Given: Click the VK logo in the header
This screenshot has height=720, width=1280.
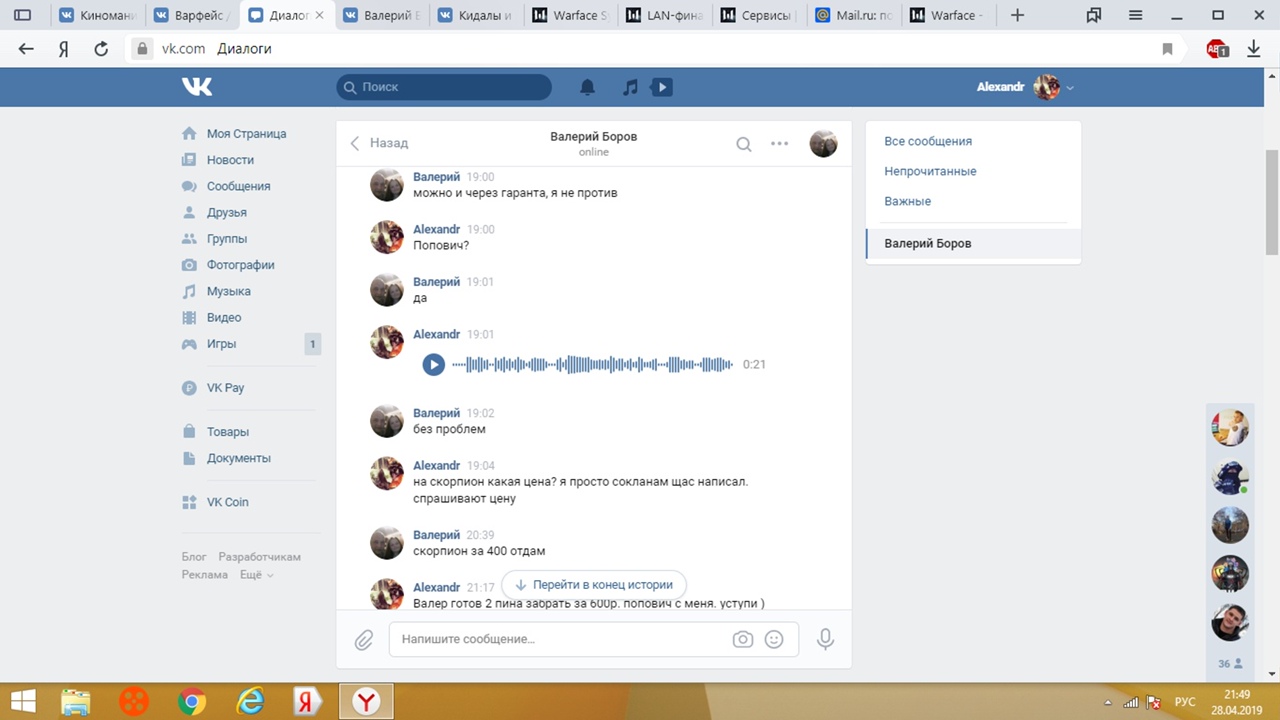Looking at the screenshot, I should click(x=197, y=87).
